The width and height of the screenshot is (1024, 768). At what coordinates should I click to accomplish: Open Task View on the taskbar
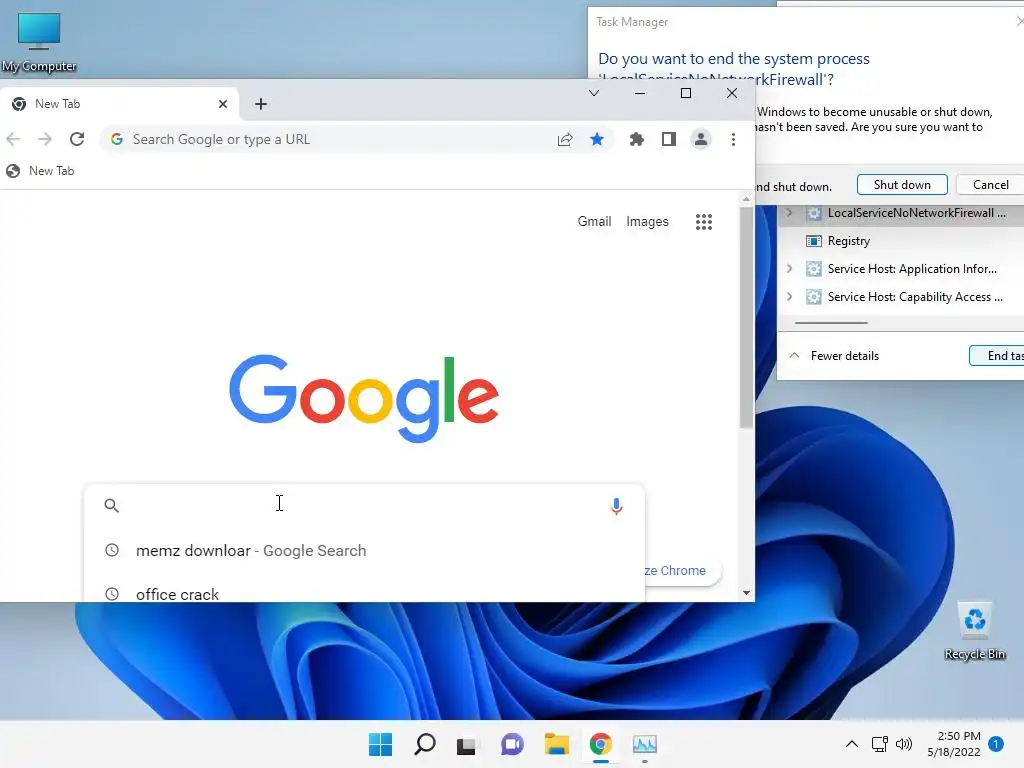pos(466,744)
